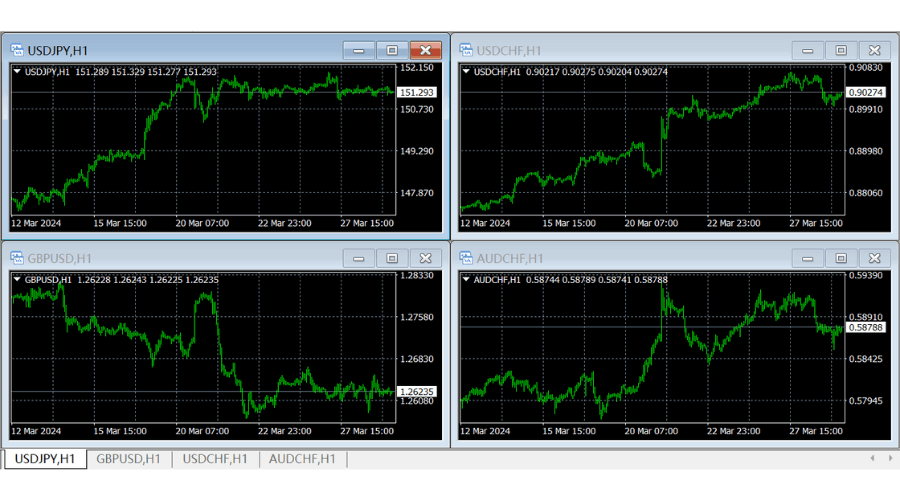Expand the triangle beside USDCHF,H1 chart label
900x500 pixels.
click(x=466, y=71)
